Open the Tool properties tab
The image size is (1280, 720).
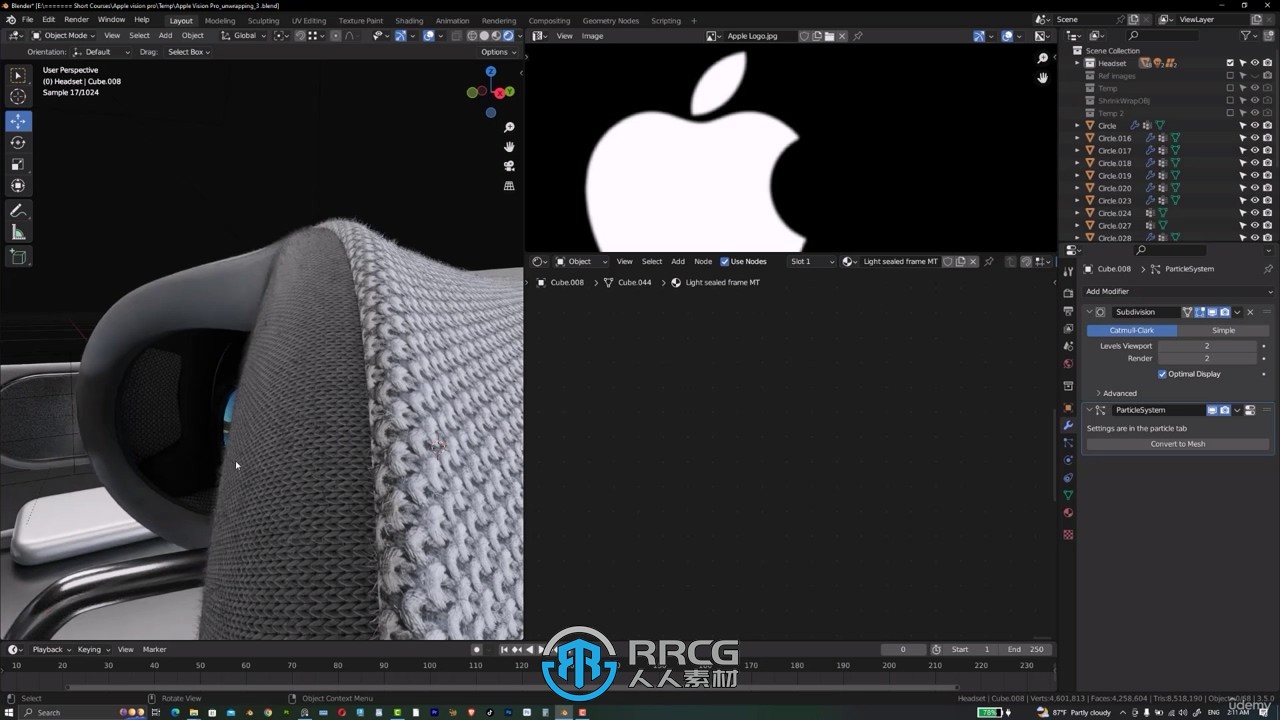1068,271
